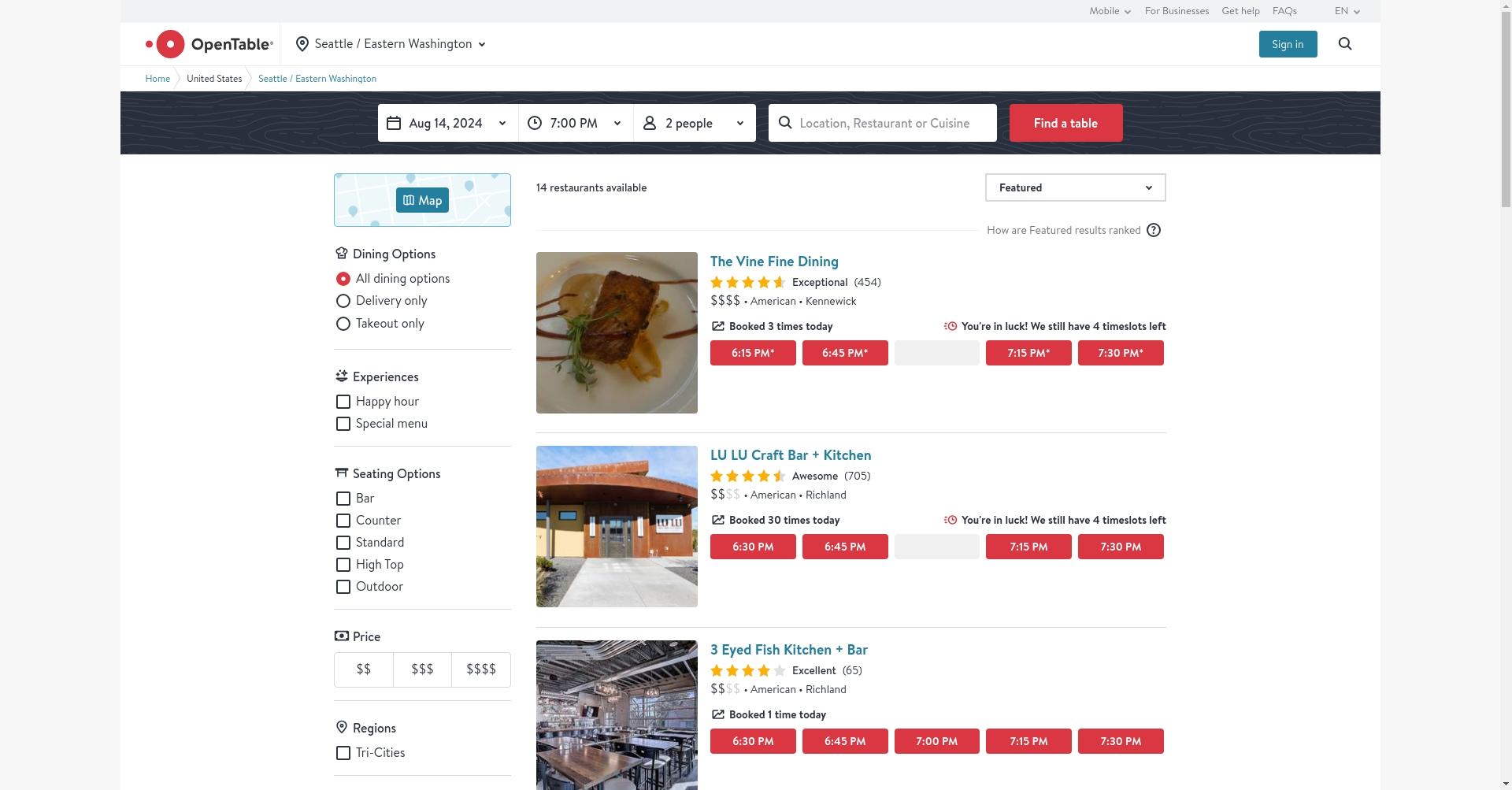Filter by $$$$ price

(481, 669)
